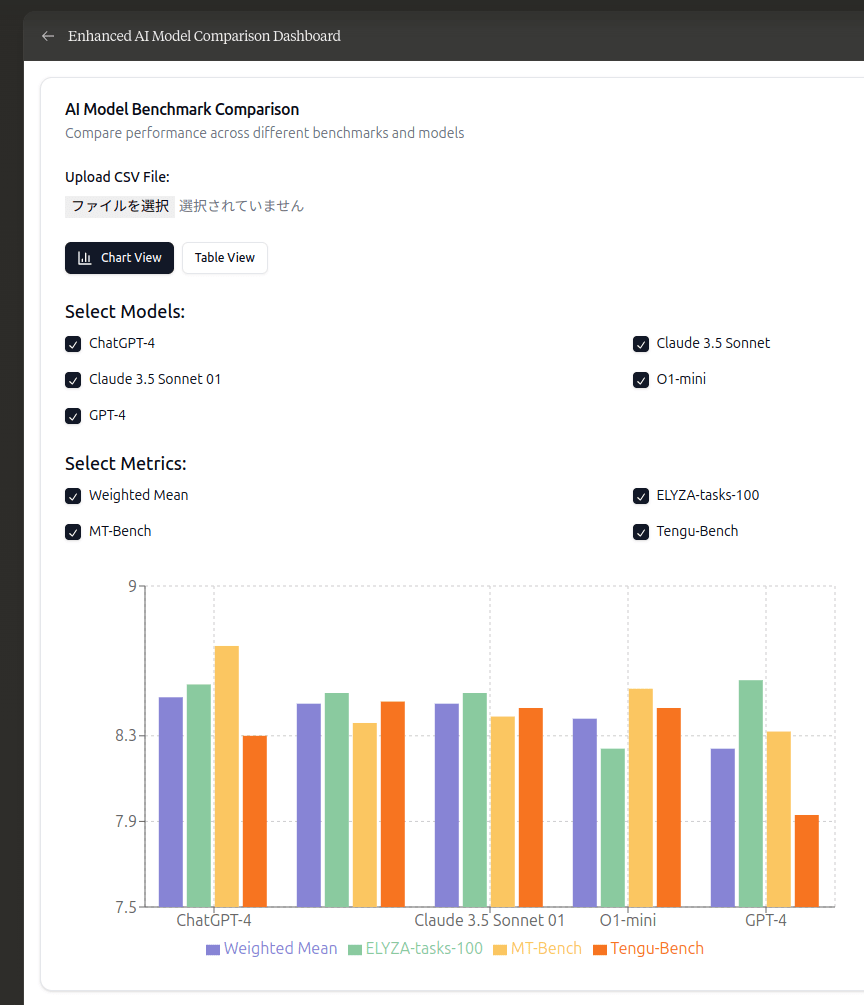The width and height of the screenshot is (864, 1005).
Task: Click the O1-mini x-axis label
Action: tap(628, 921)
